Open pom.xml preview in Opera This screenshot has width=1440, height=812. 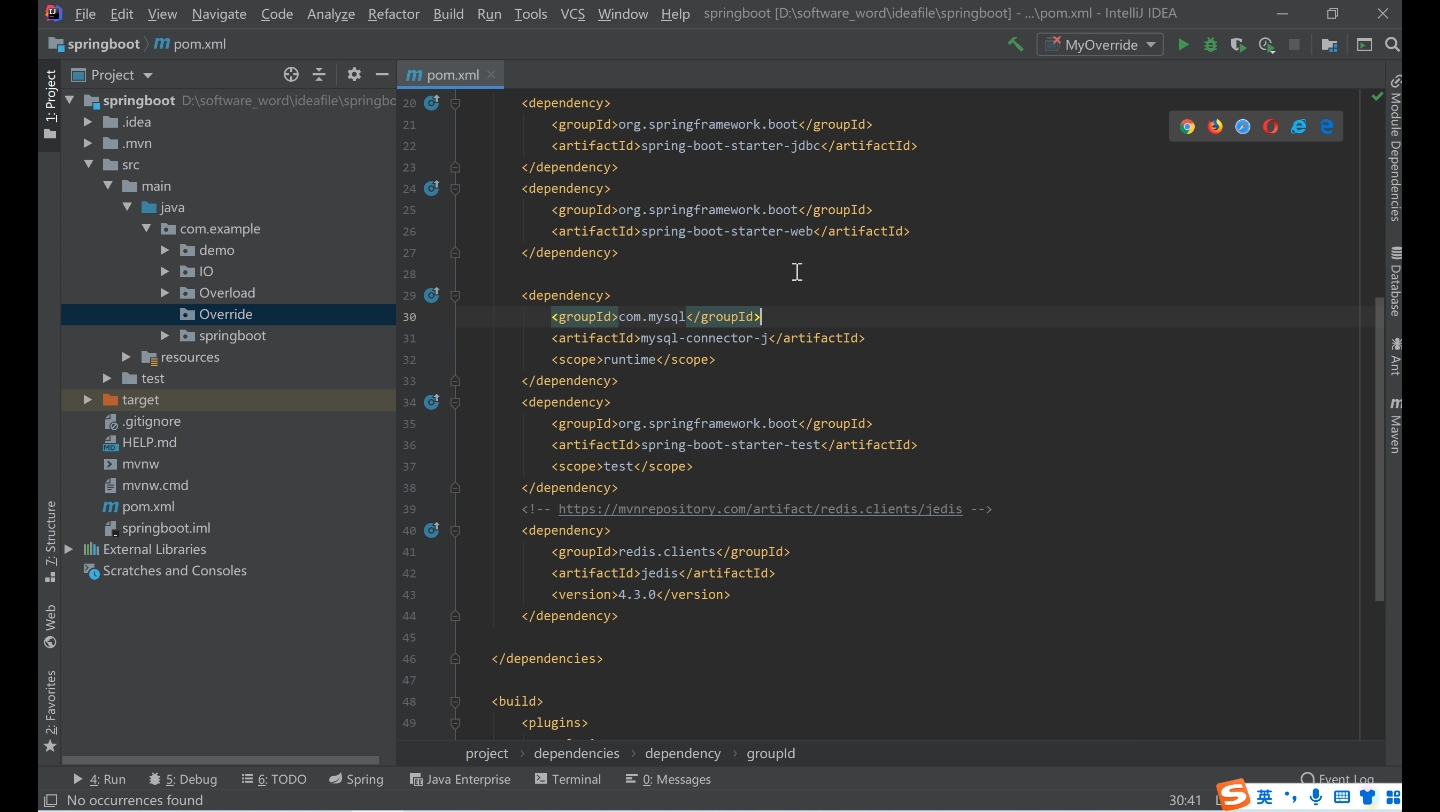[1271, 126]
